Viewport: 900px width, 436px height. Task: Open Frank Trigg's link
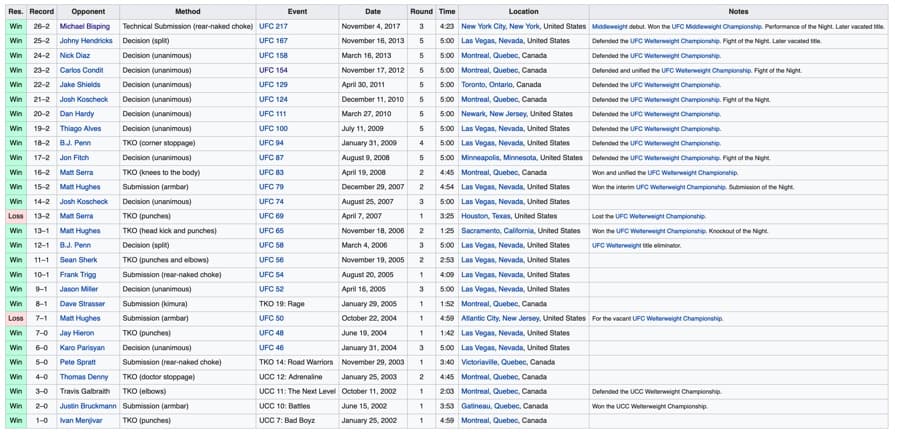coord(78,275)
